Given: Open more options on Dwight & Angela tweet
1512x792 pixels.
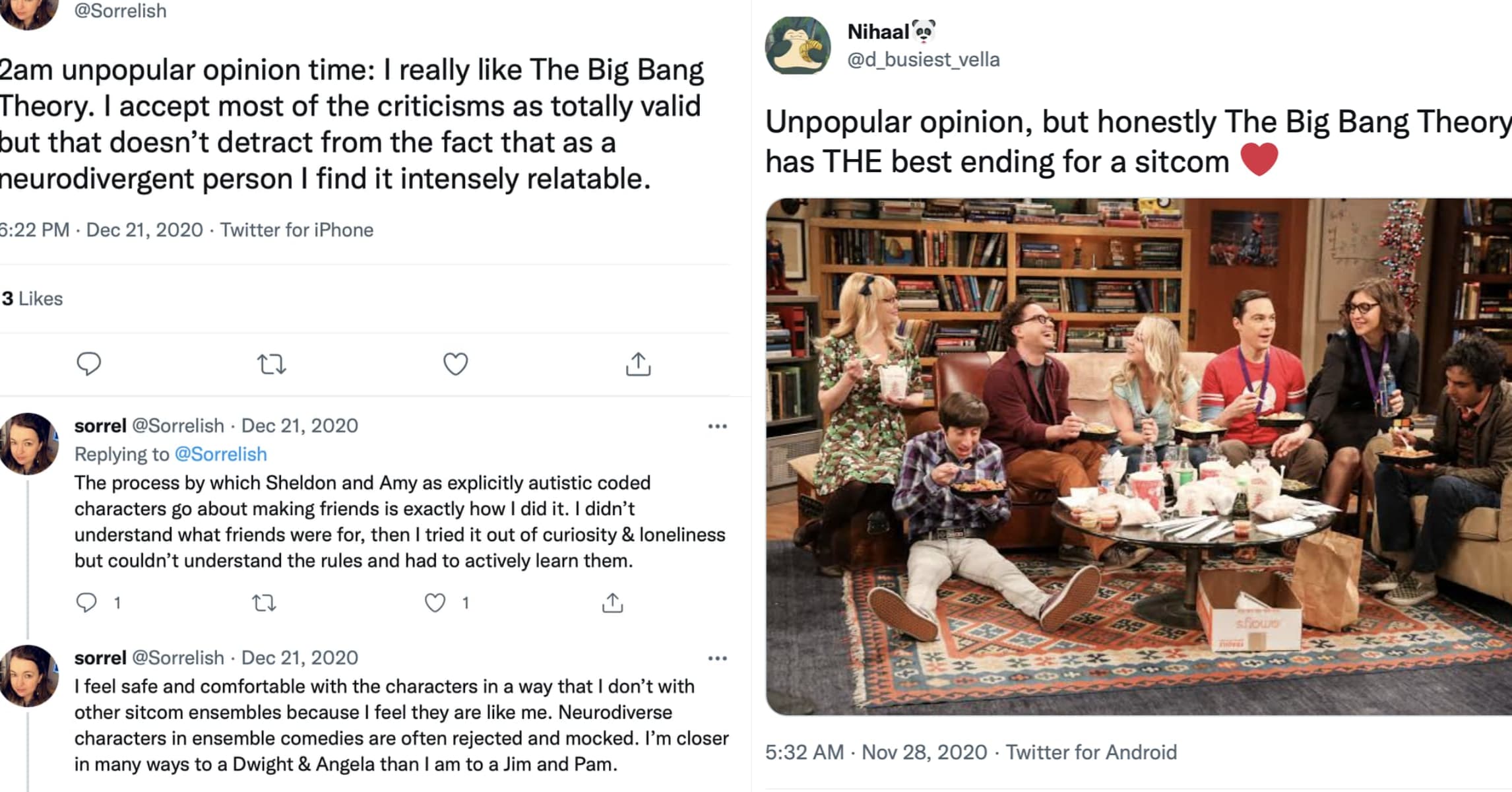Looking at the screenshot, I should (x=717, y=658).
